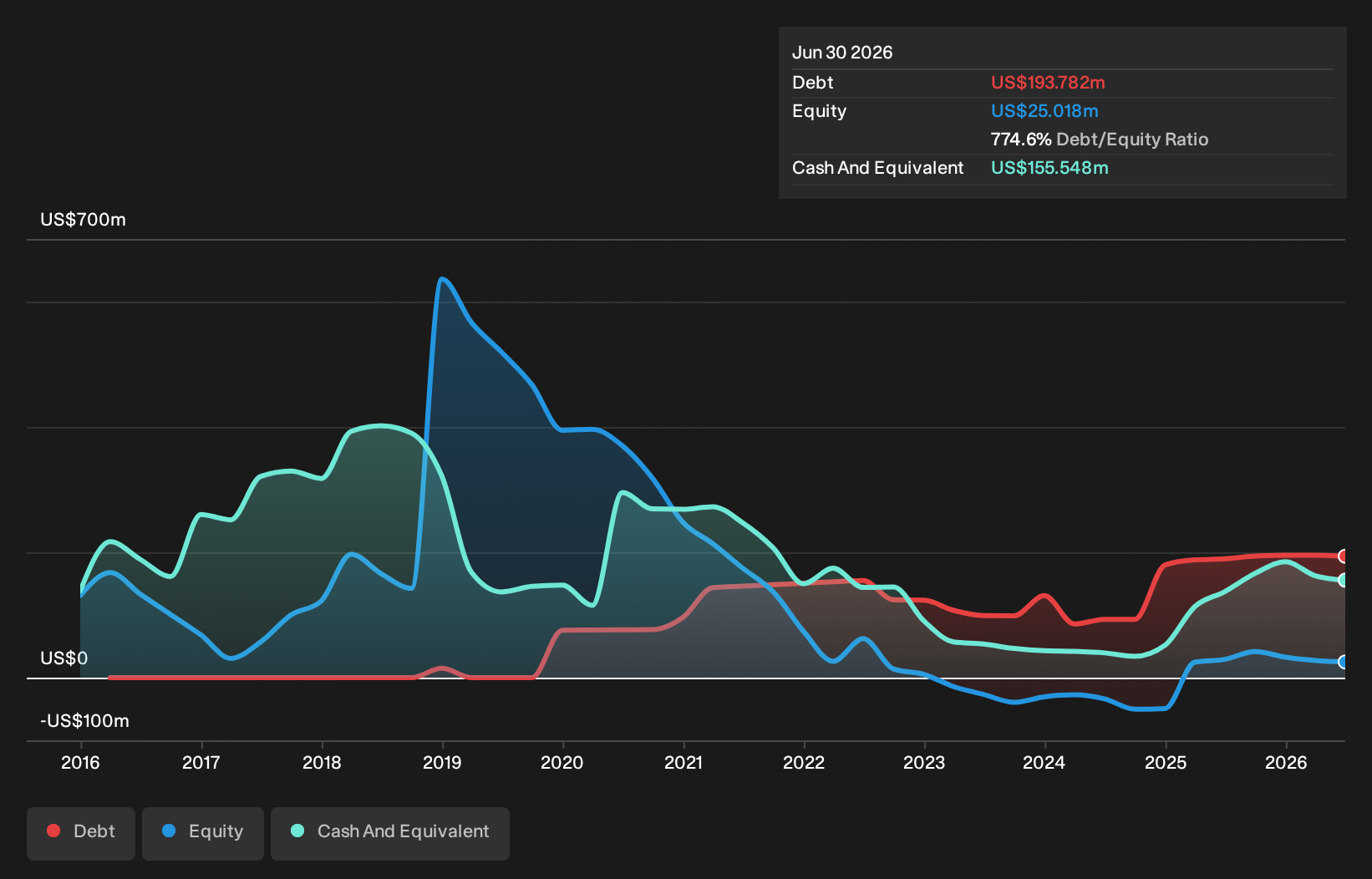Select the red Debt endpoint marker on chart

point(1344,556)
